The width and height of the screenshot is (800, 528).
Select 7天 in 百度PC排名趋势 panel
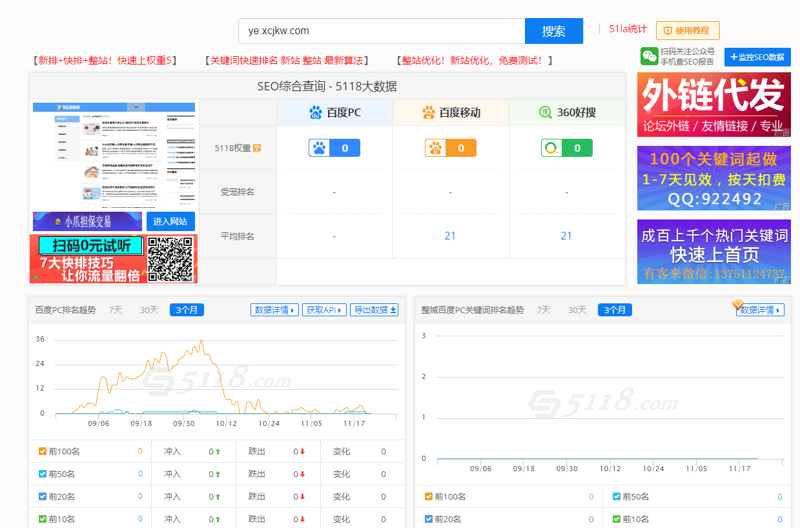tap(115, 310)
